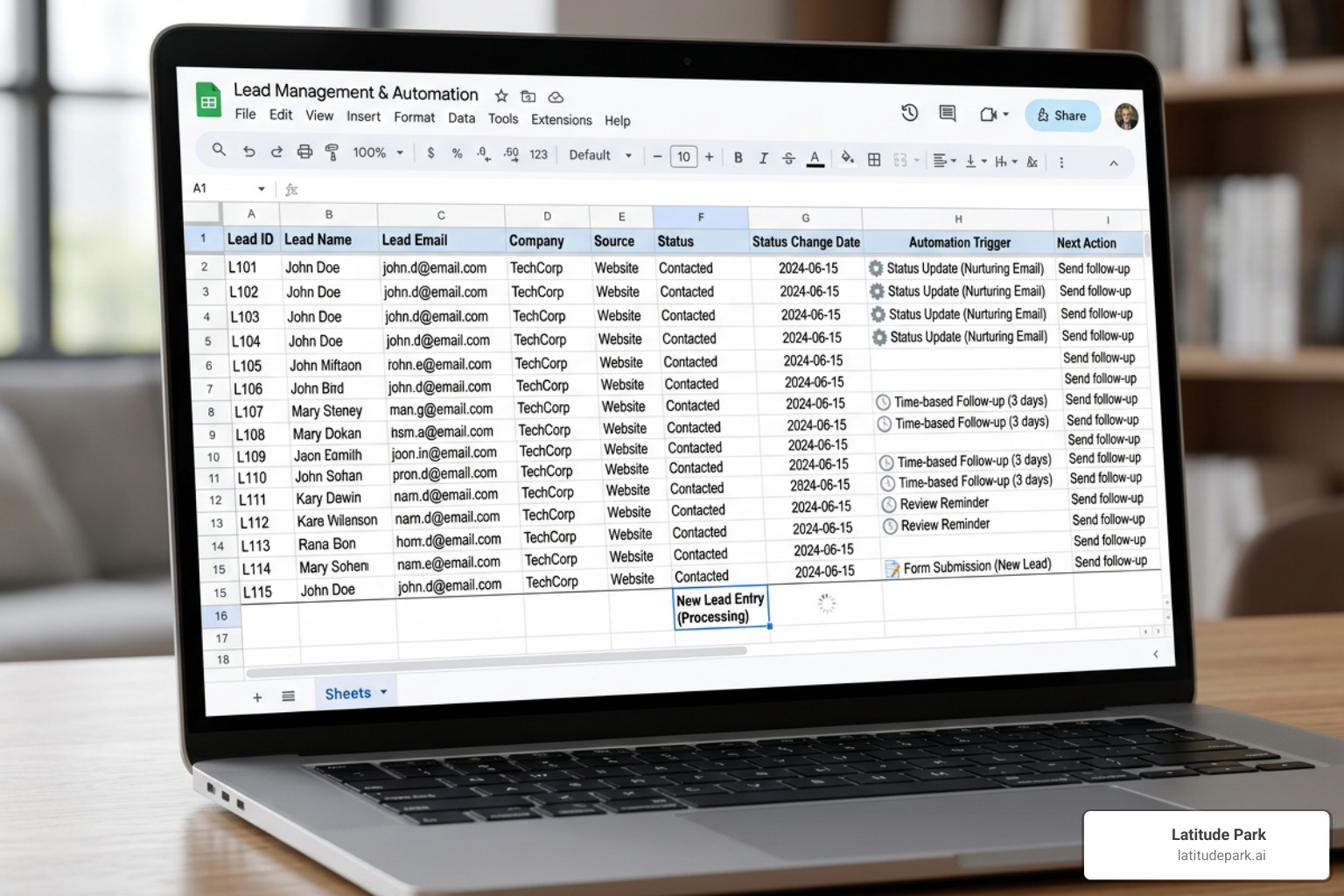Open the Default font dropdown
This screenshot has height=896, width=1344.
pyautogui.click(x=600, y=155)
